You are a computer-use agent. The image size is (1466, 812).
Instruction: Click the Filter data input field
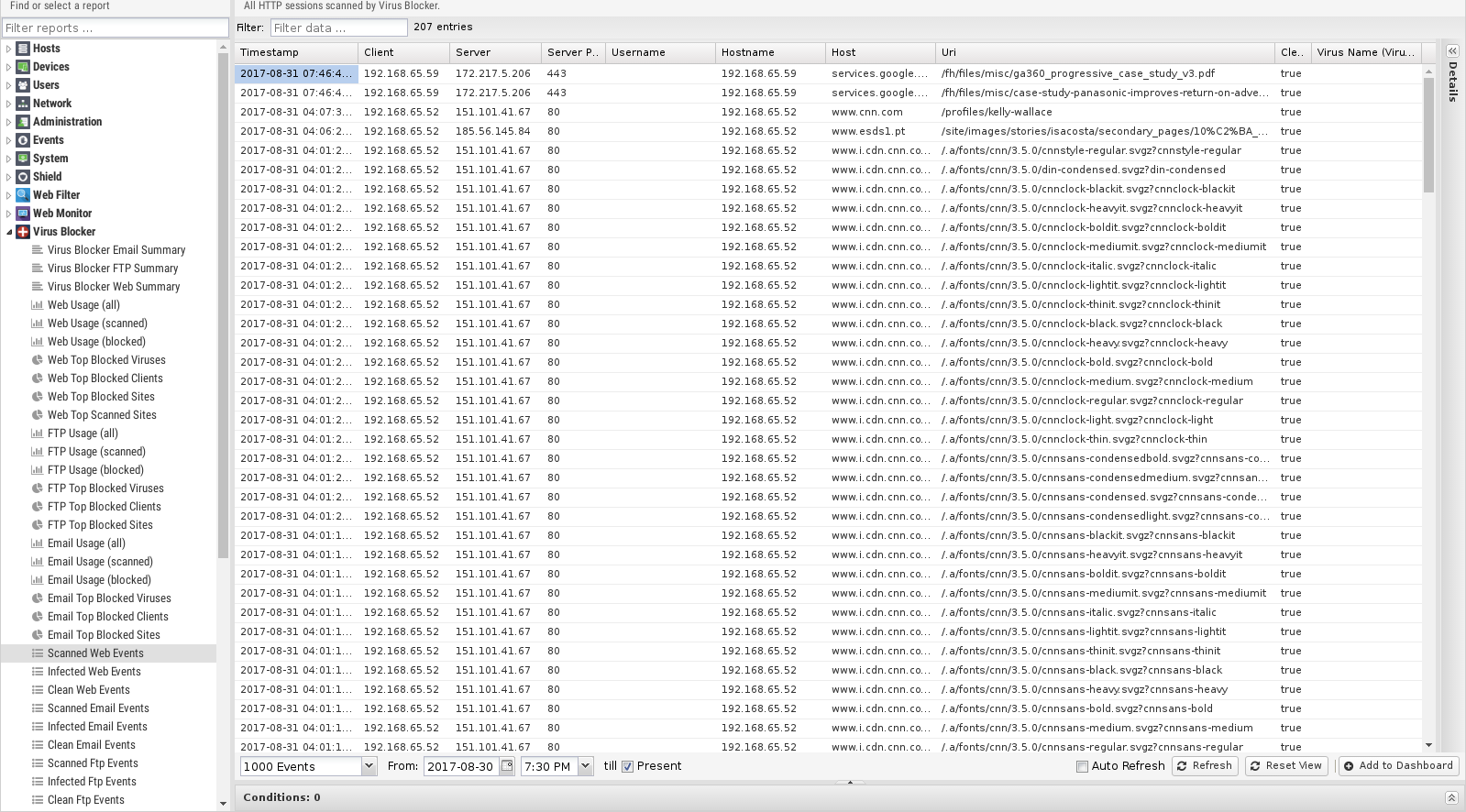point(338,27)
